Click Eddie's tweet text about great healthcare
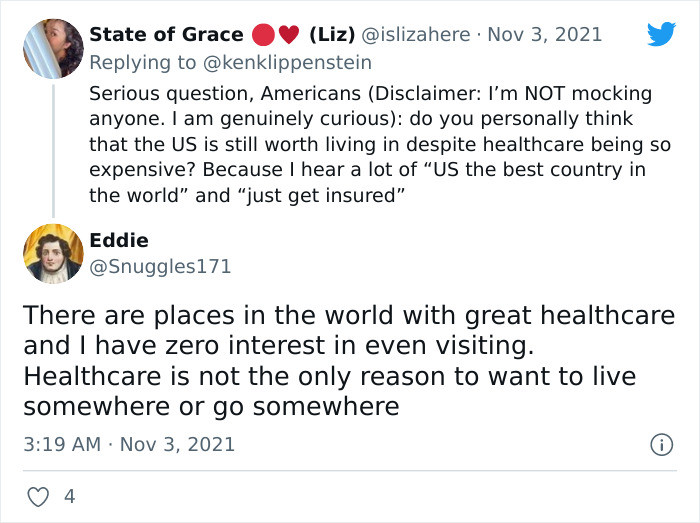 click(x=349, y=361)
